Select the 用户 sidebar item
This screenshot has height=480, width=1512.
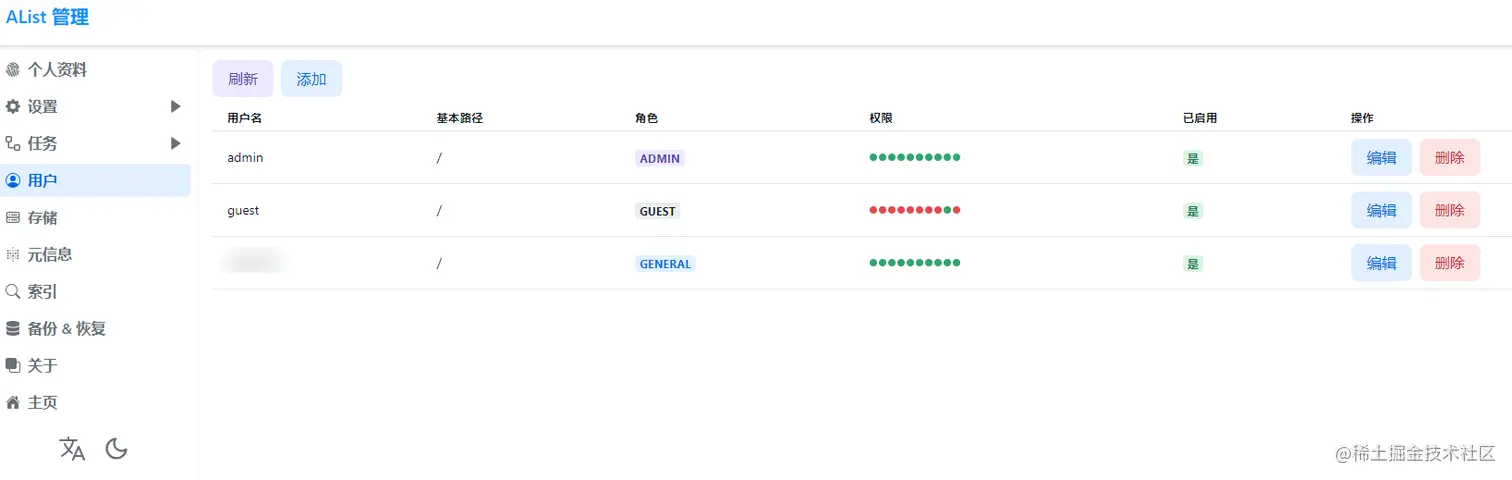[95, 181]
